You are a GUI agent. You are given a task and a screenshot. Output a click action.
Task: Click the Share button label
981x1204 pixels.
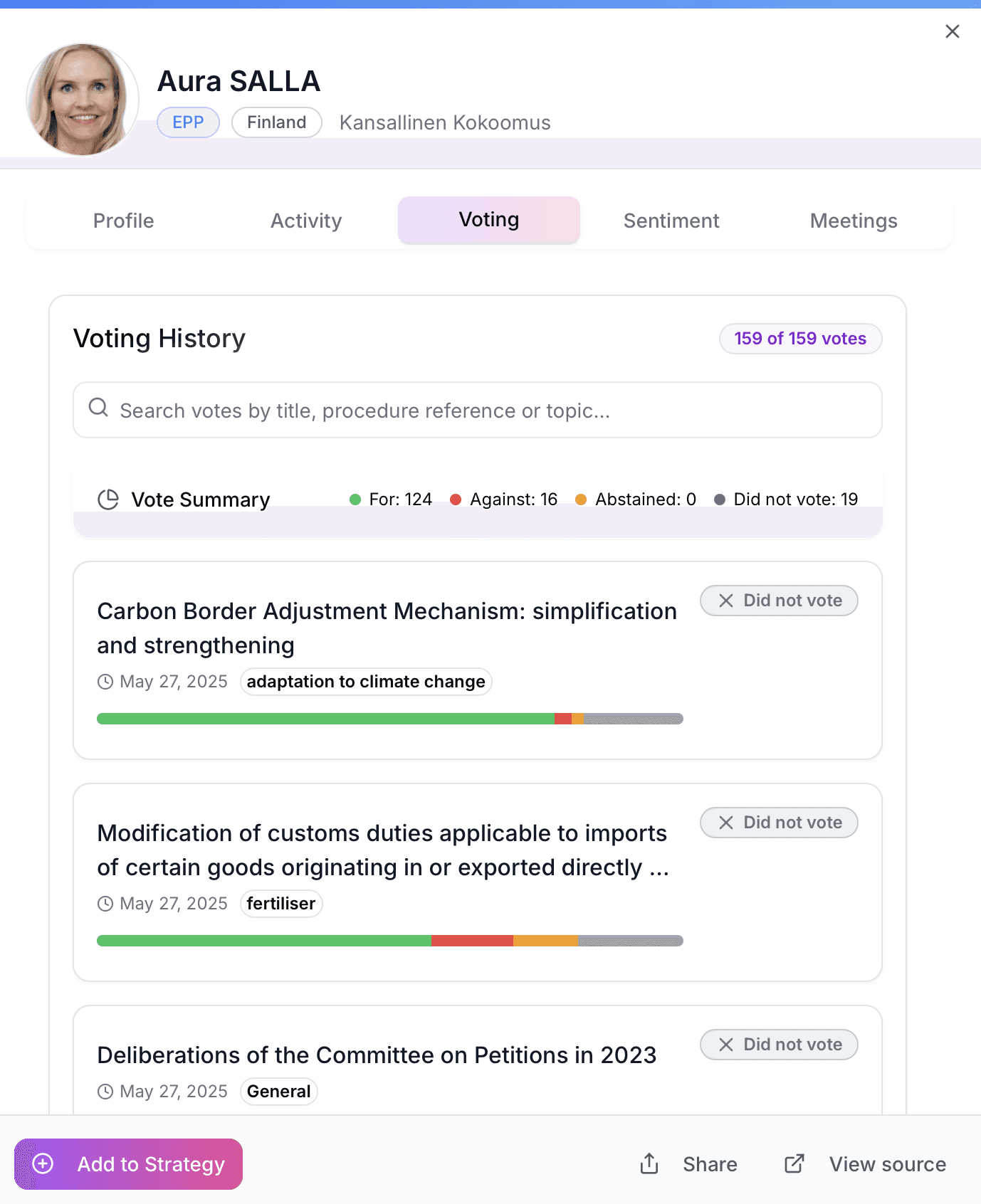710,1164
